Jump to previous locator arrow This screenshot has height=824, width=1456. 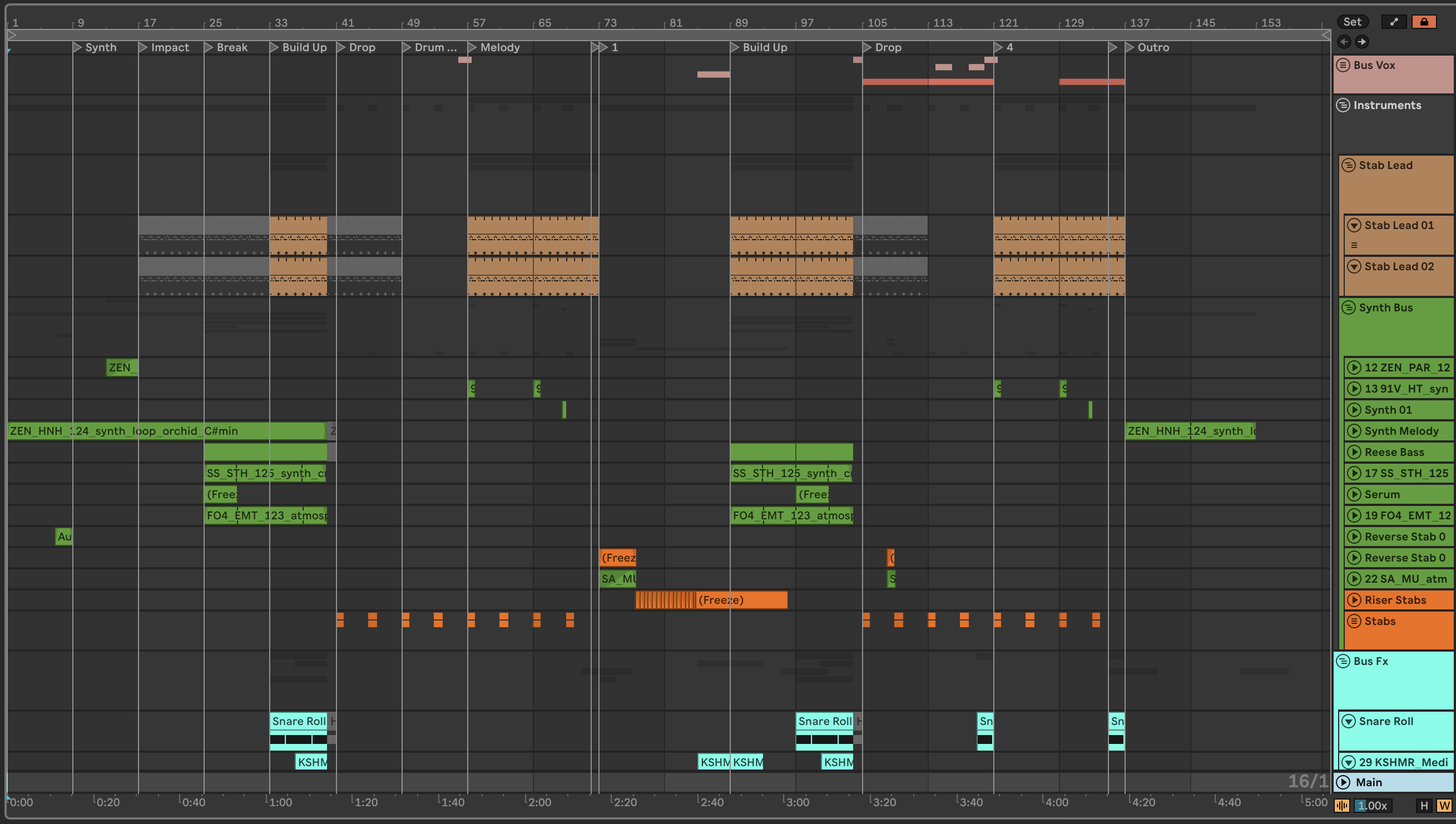[x=1344, y=41]
